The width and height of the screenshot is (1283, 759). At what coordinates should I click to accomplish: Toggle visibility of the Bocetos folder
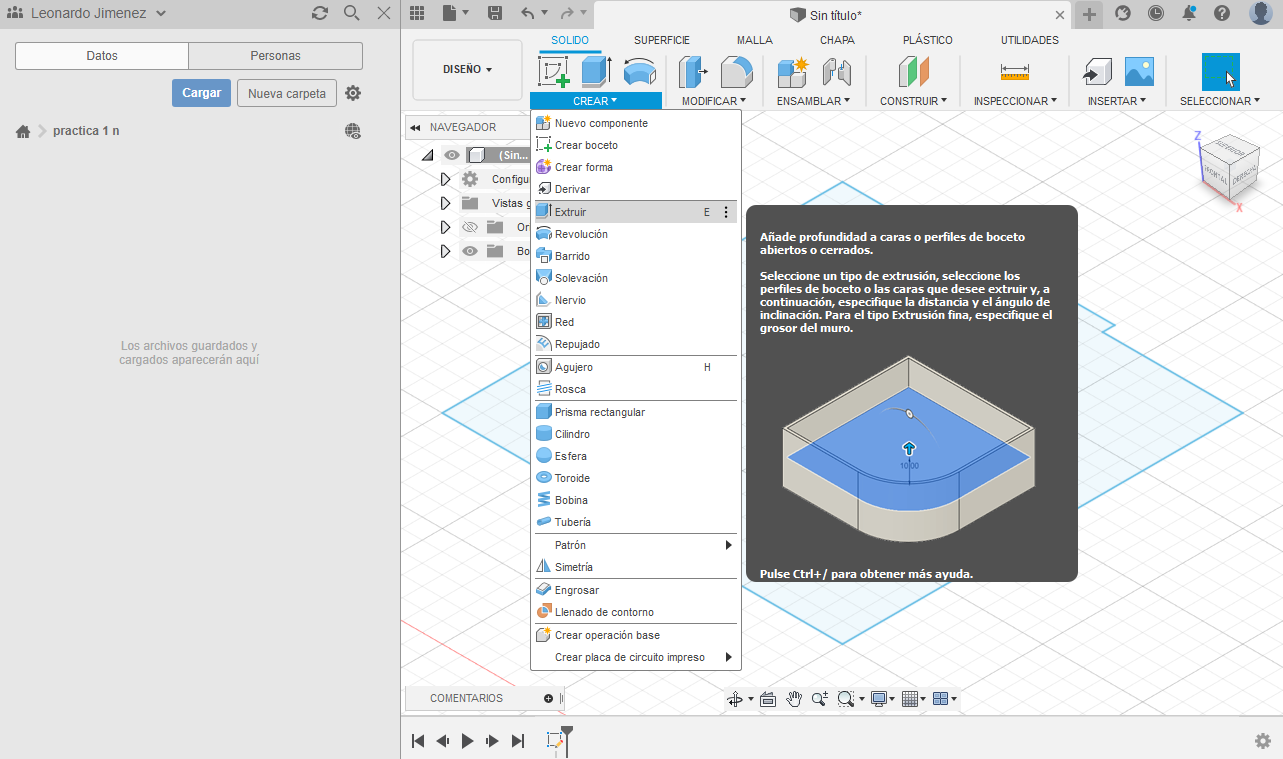pos(470,251)
